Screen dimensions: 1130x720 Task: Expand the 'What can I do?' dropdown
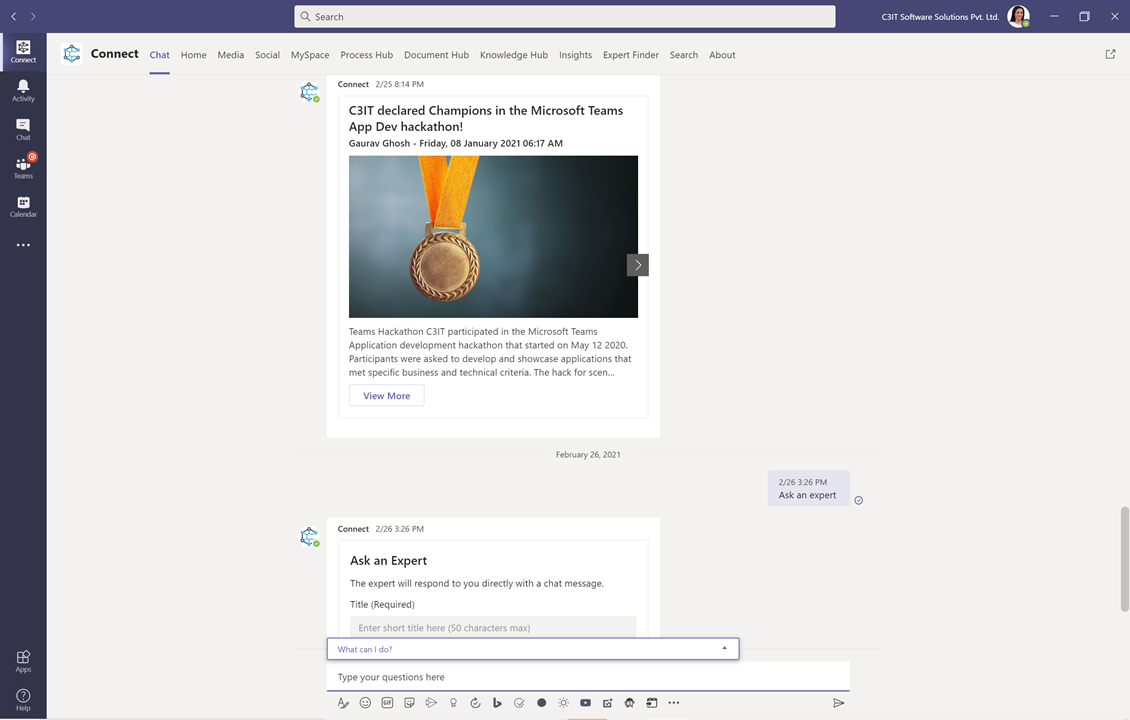533,649
